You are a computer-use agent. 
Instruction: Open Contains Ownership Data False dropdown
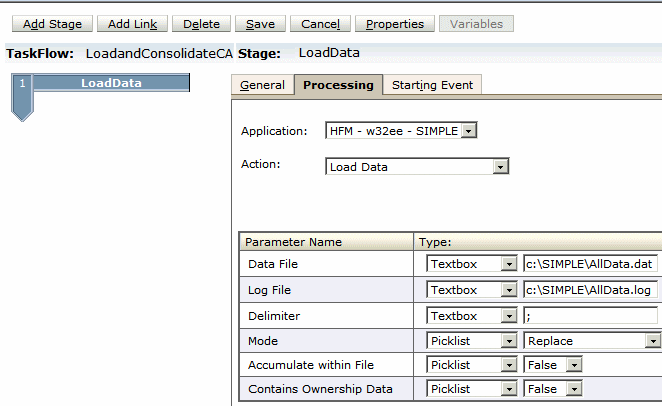click(x=574, y=390)
